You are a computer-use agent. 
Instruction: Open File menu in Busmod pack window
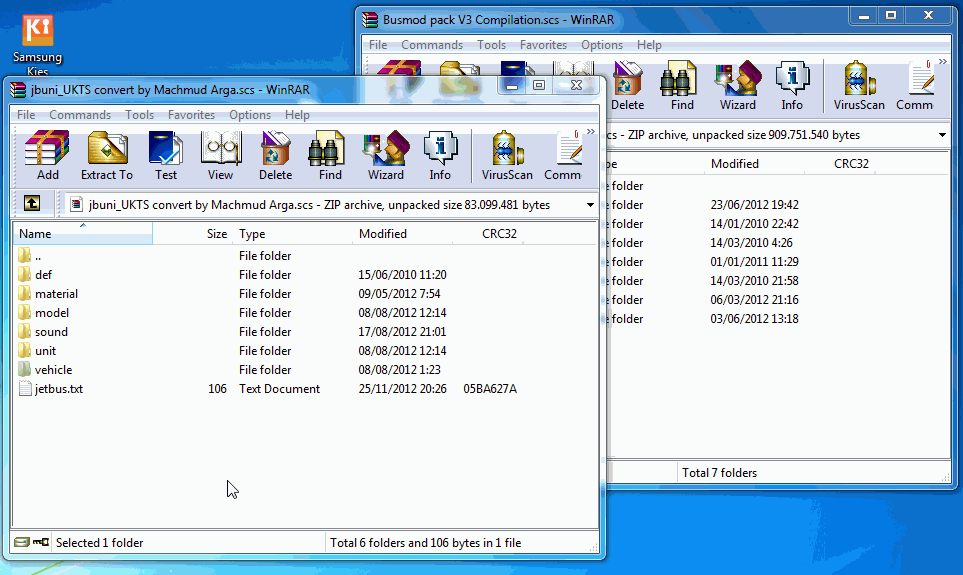pyautogui.click(x=378, y=45)
